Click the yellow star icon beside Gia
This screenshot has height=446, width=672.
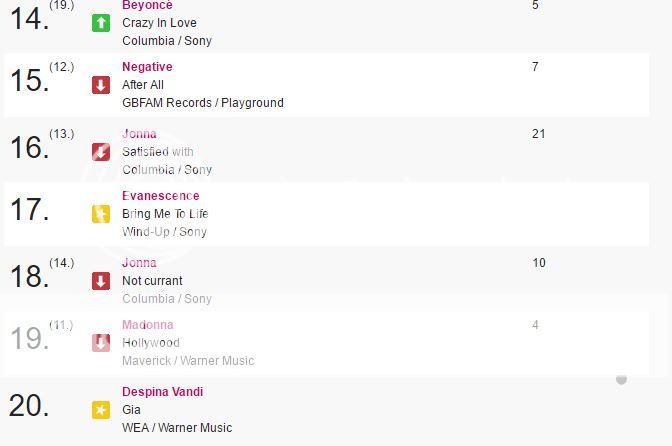tap(101, 410)
